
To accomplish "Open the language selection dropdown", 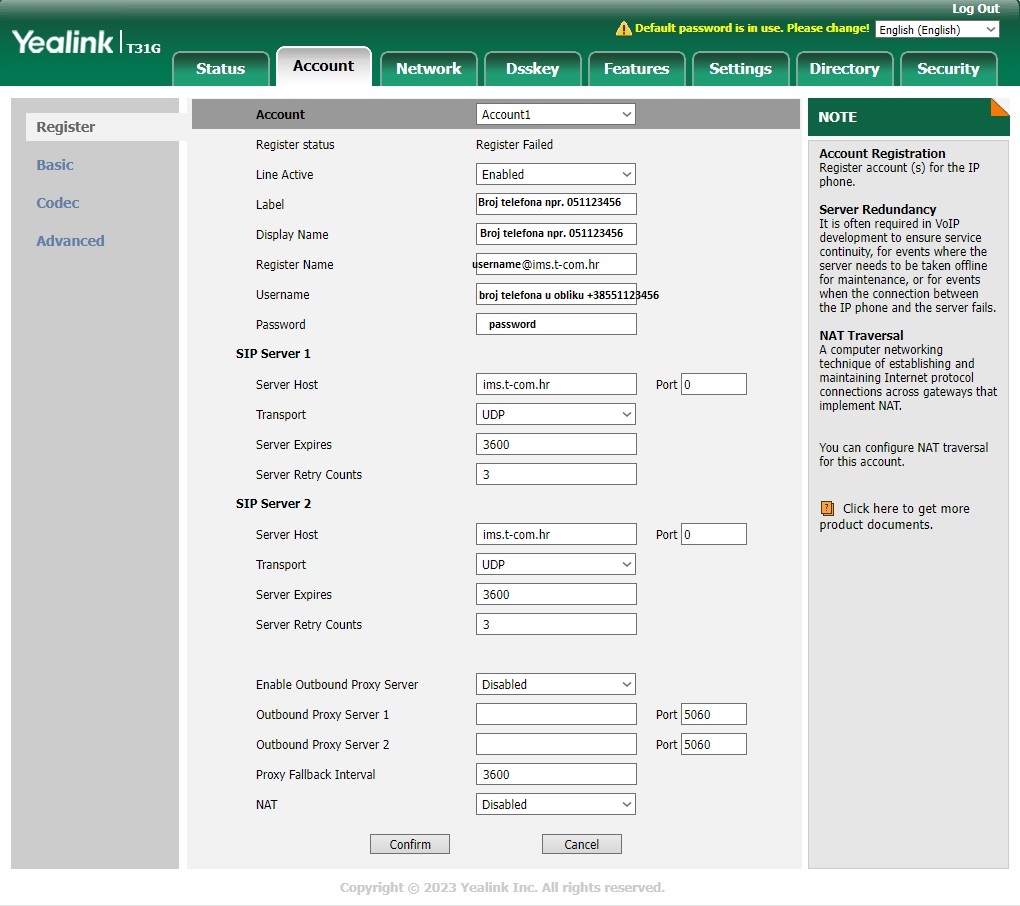I will click(x=937, y=30).
